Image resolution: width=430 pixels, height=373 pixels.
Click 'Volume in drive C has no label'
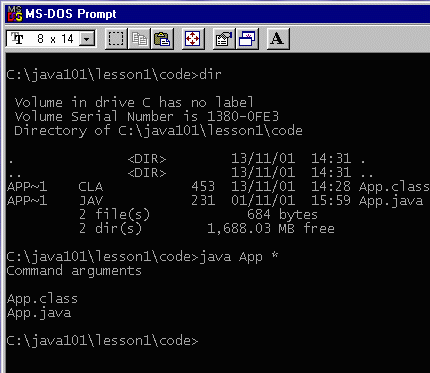point(134,102)
